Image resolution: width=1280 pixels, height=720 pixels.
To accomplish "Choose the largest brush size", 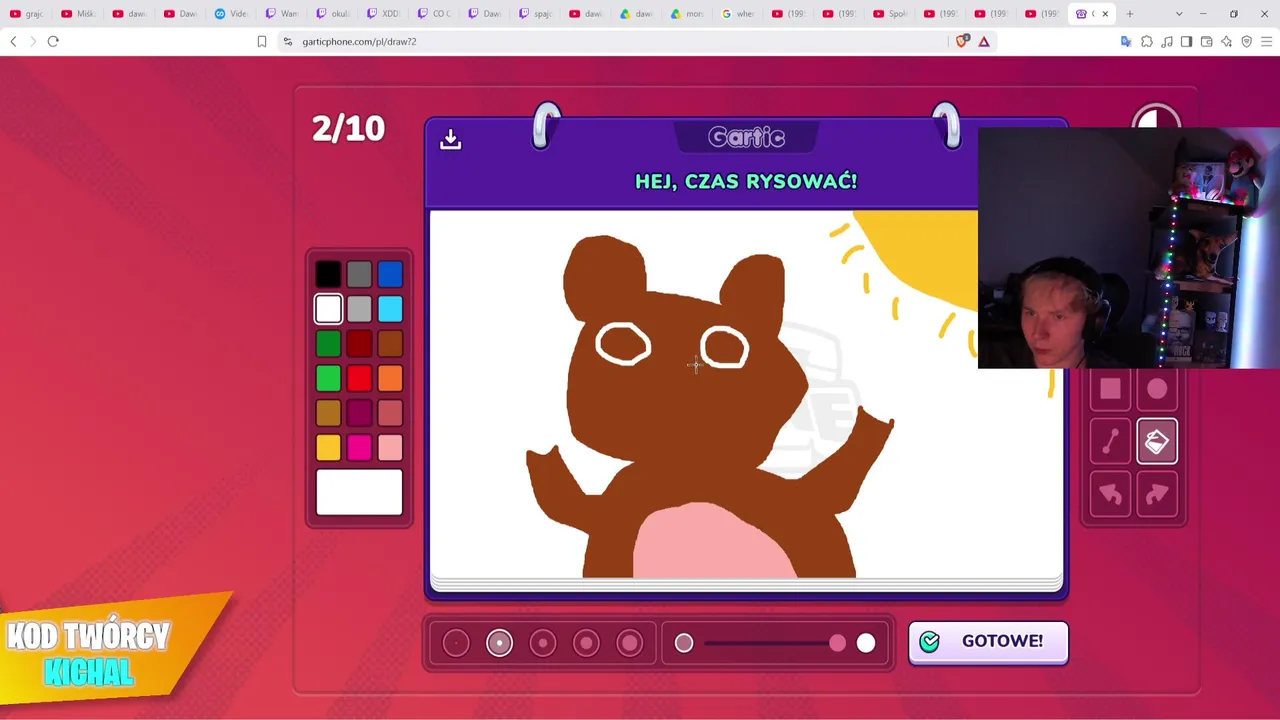I will (x=630, y=643).
